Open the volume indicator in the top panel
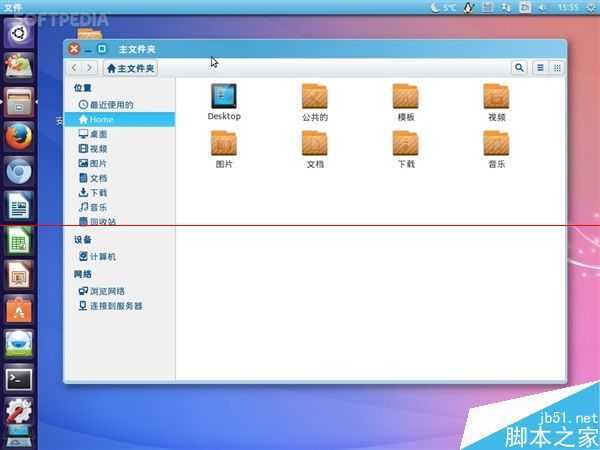Screen dimensions: 600x450 click(x=542, y=7)
